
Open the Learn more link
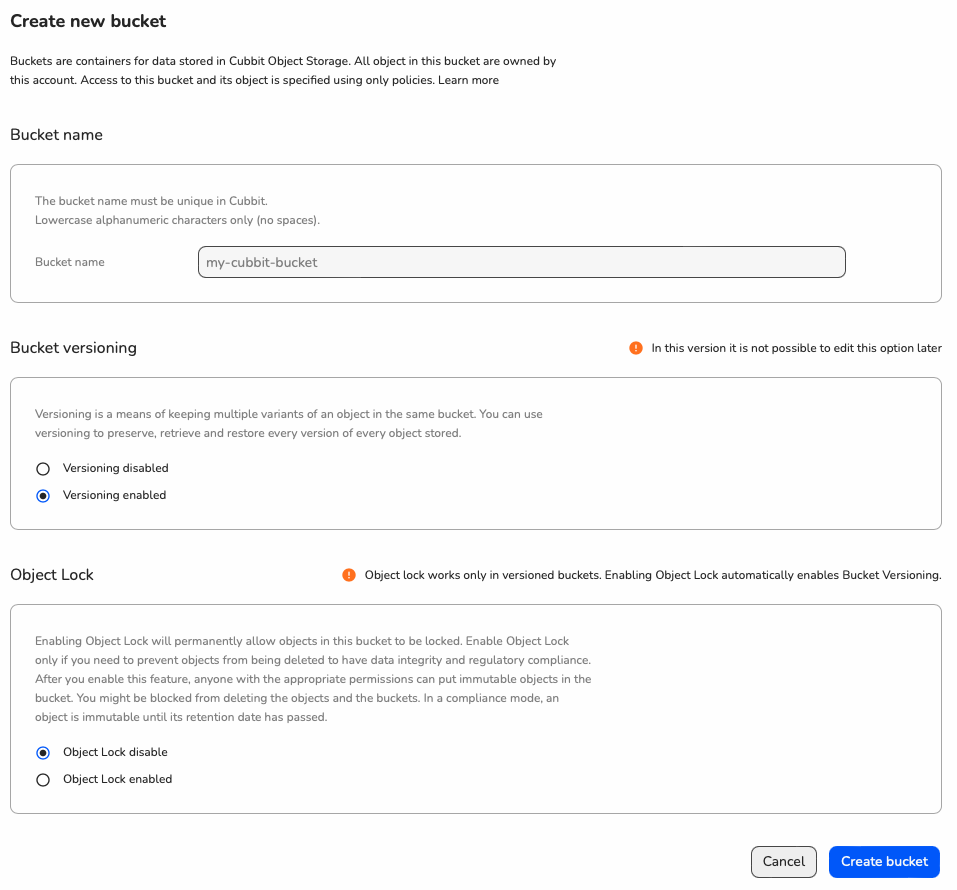tap(468, 80)
